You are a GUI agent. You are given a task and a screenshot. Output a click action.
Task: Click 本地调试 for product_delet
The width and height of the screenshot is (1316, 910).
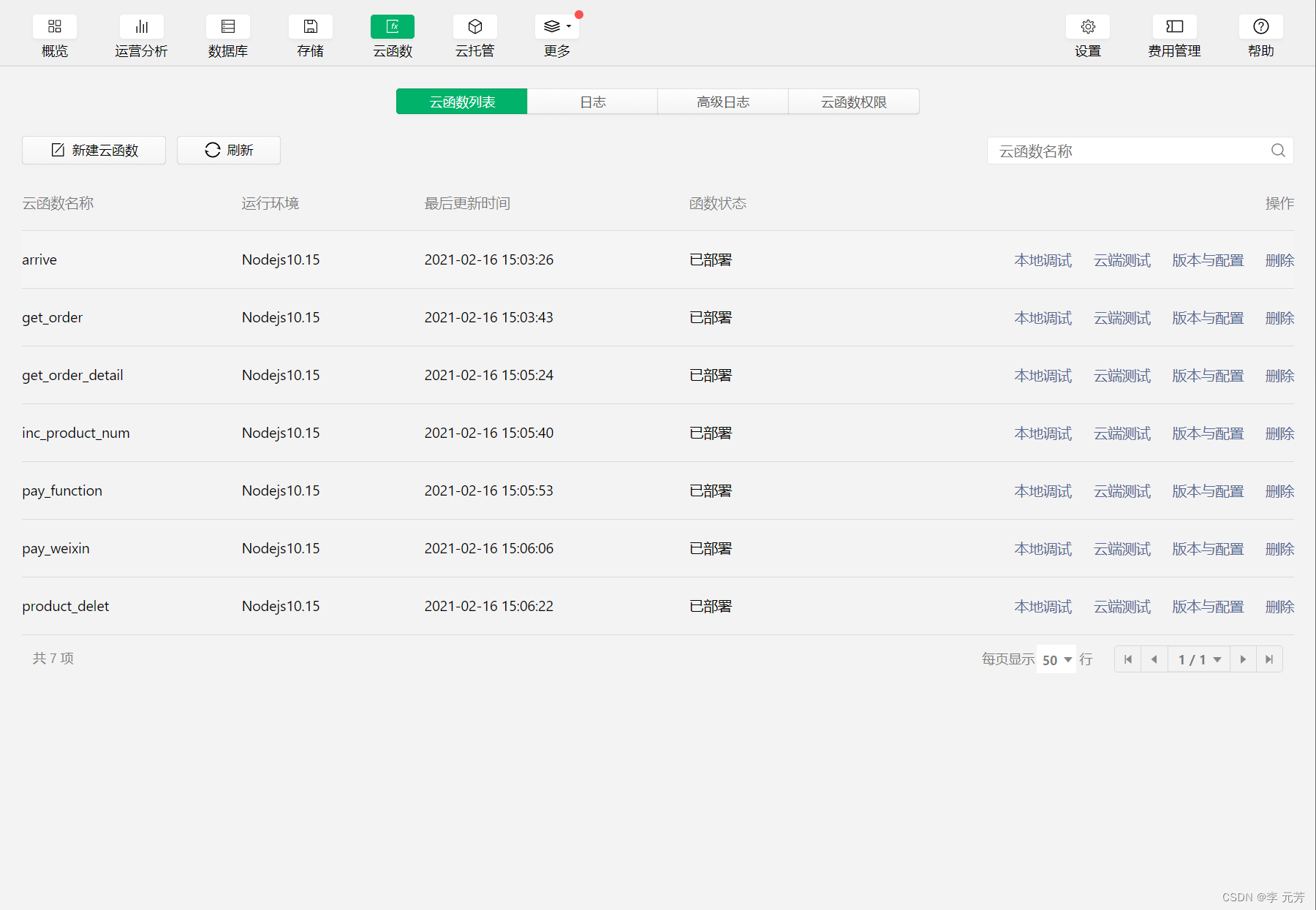coord(1043,607)
